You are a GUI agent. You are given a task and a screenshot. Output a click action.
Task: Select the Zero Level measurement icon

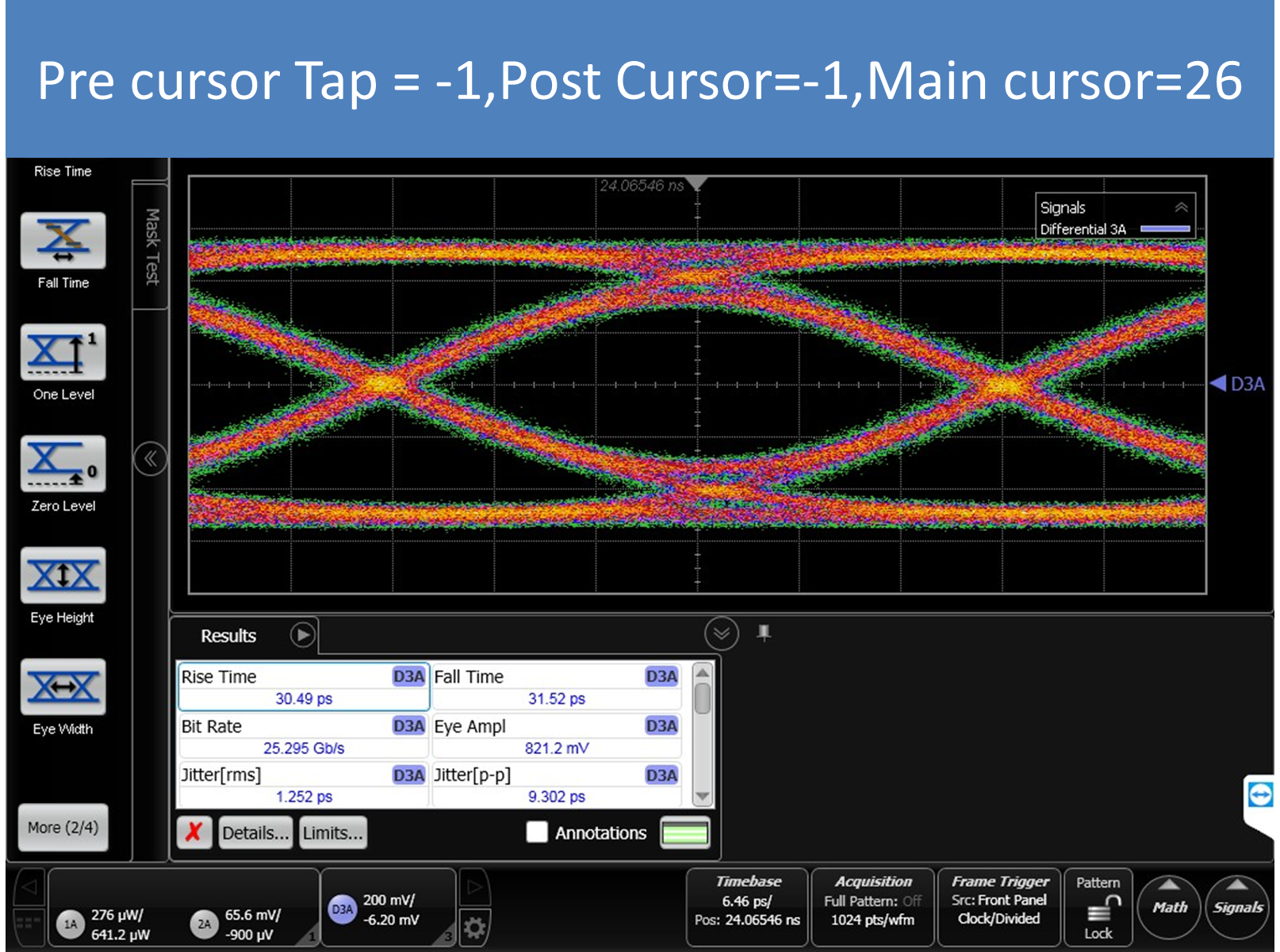click(x=63, y=464)
